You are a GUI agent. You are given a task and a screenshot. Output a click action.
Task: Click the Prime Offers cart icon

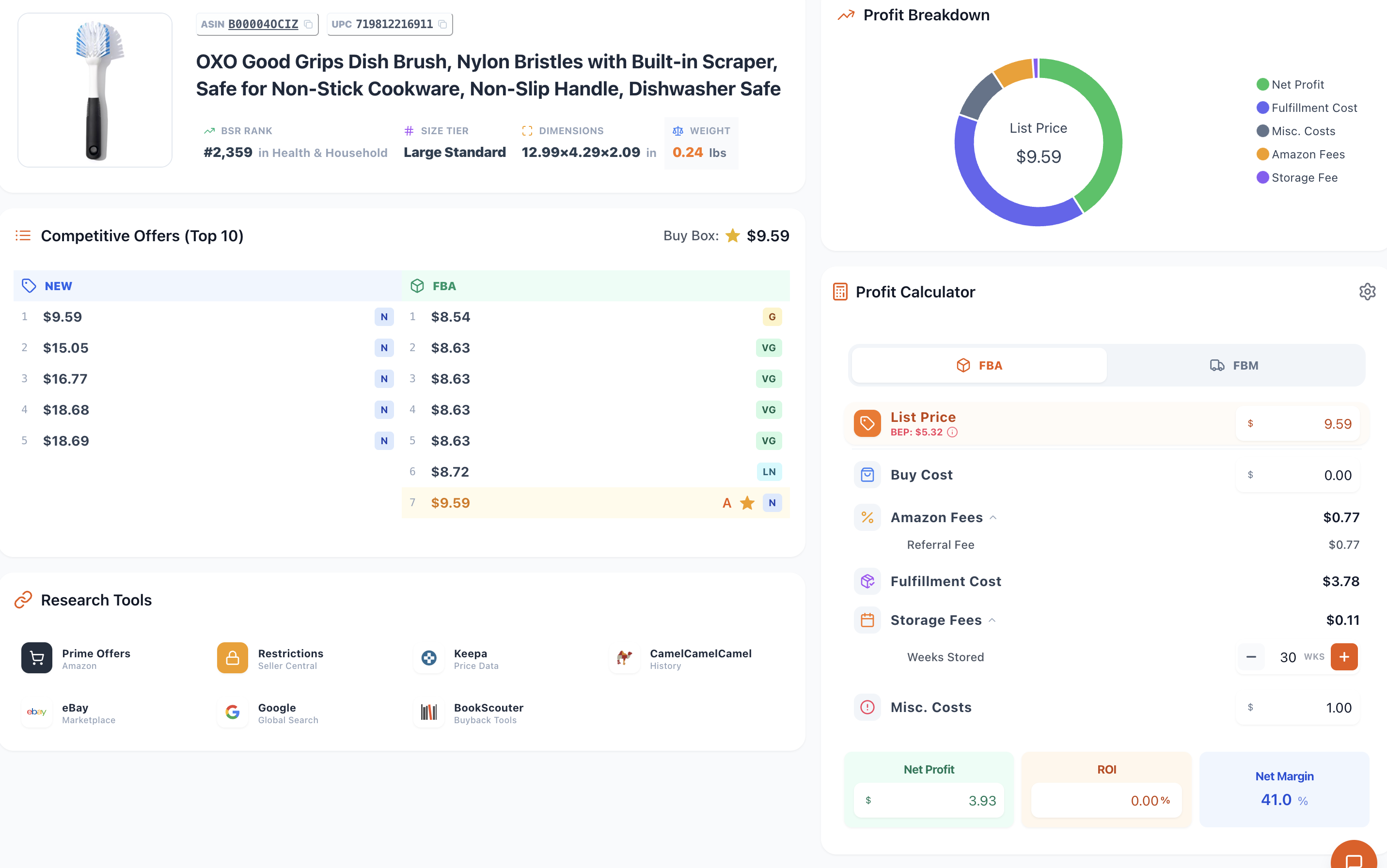[37, 658]
